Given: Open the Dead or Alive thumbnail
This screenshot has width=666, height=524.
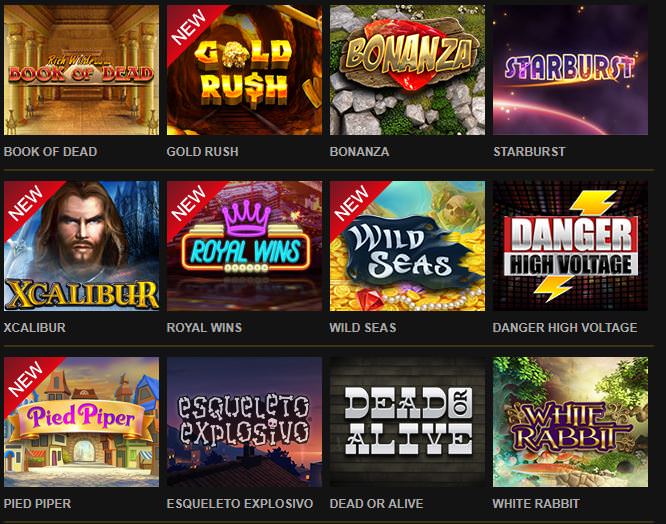Looking at the screenshot, I should click(407, 422).
